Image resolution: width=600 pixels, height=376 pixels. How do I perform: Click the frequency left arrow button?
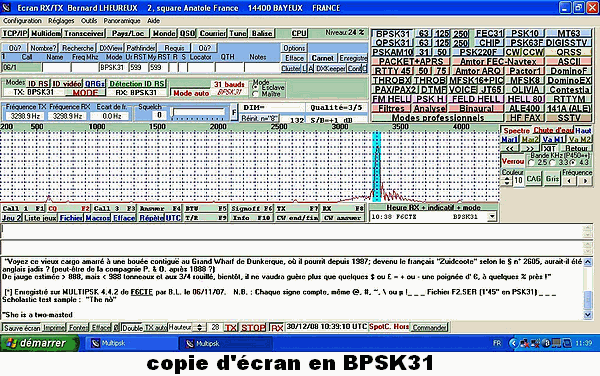coord(569,181)
